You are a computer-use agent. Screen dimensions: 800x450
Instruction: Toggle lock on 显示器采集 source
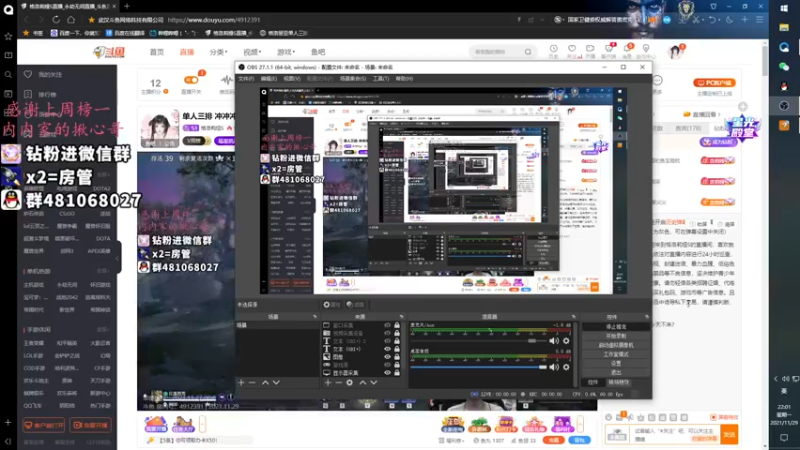(x=396, y=372)
